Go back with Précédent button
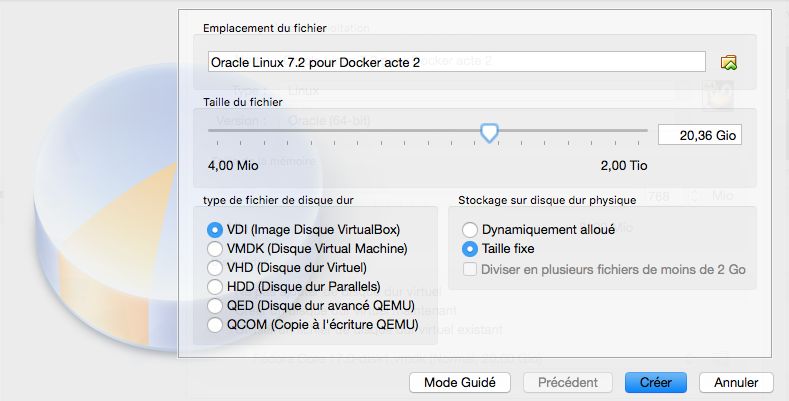This screenshot has height=401, width=789. coord(568,383)
